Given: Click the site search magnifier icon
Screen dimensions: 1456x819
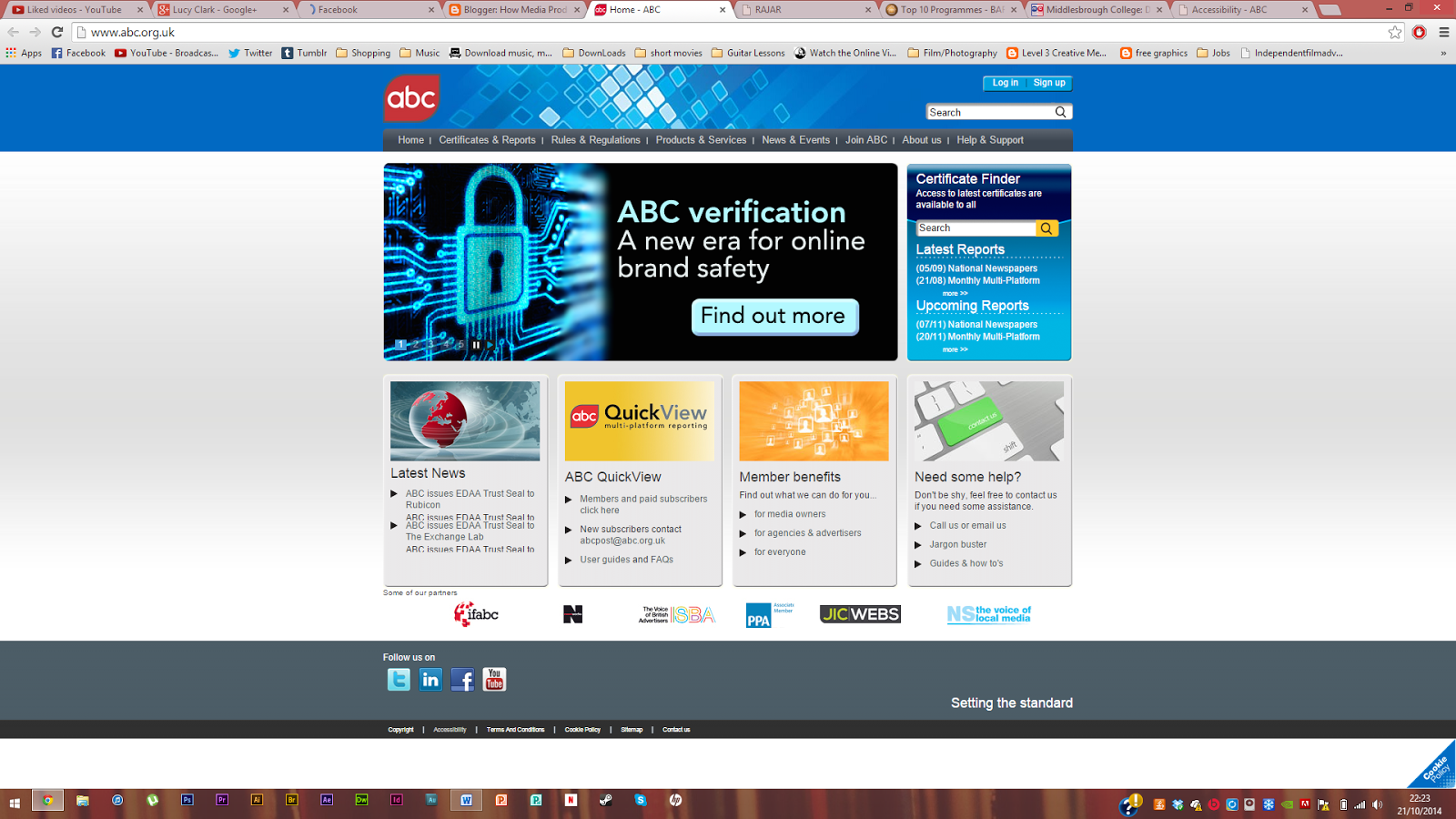Looking at the screenshot, I should tap(1060, 112).
